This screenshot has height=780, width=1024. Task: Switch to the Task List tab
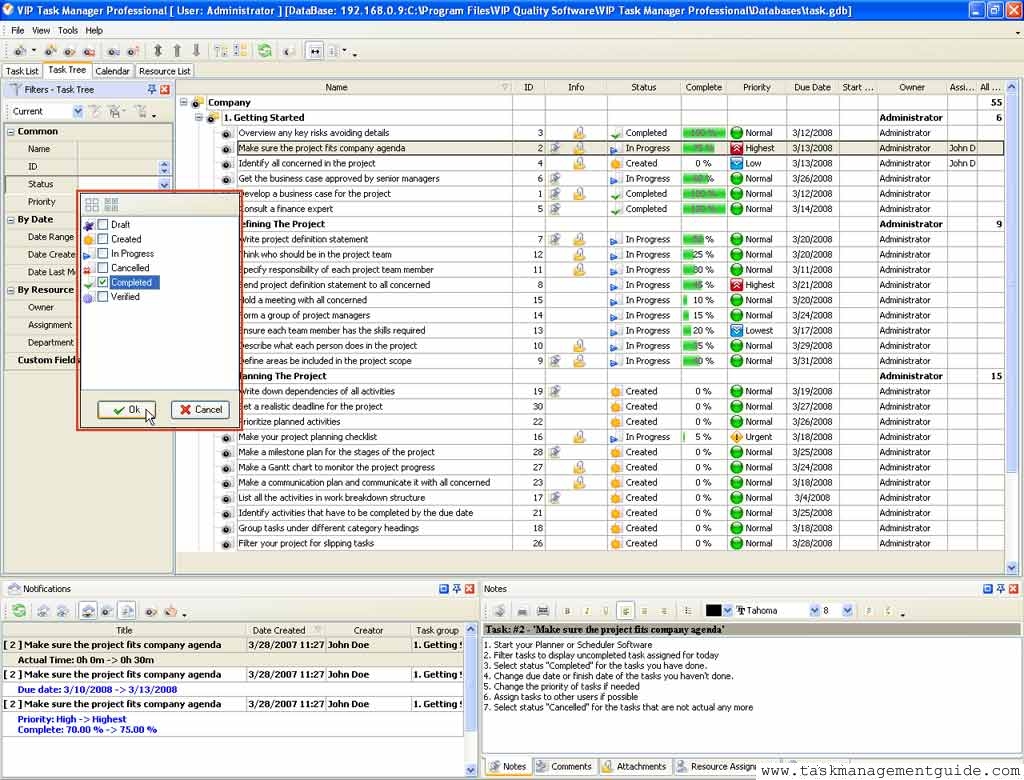[22, 71]
